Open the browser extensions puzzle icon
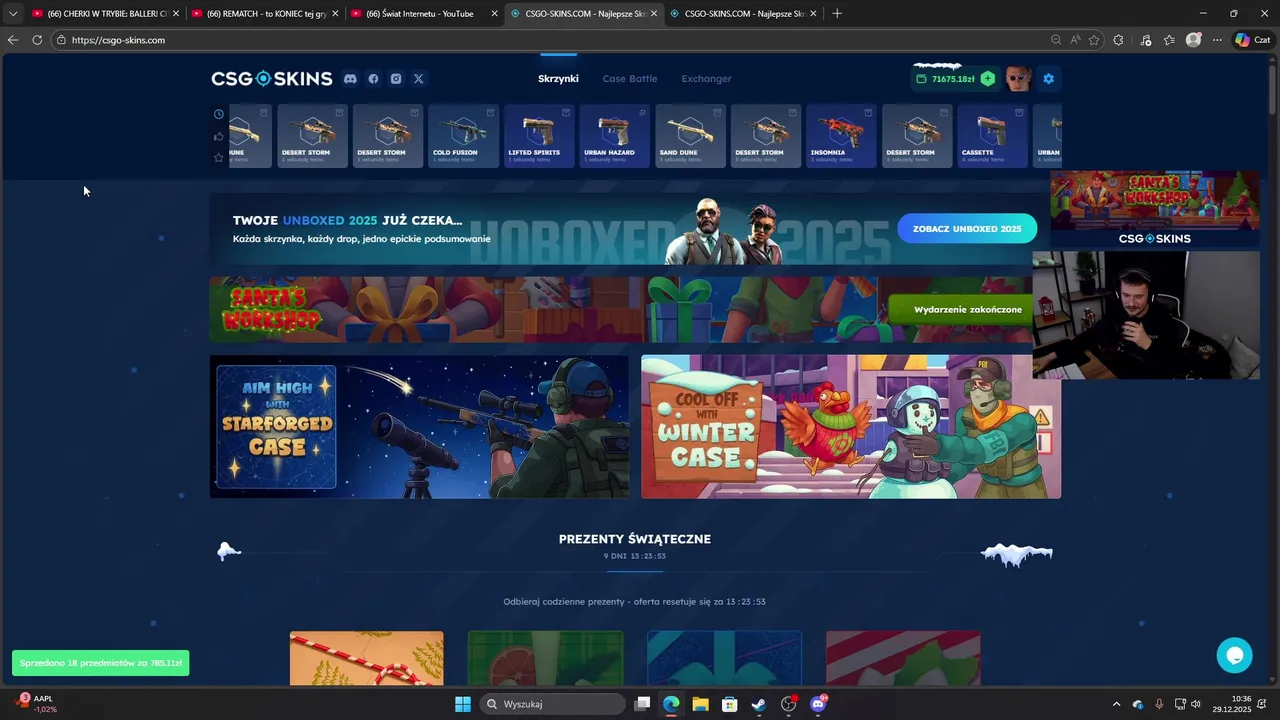Image resolution: width=1280 pixels, height=720 pixels. tap(1118, 40)
